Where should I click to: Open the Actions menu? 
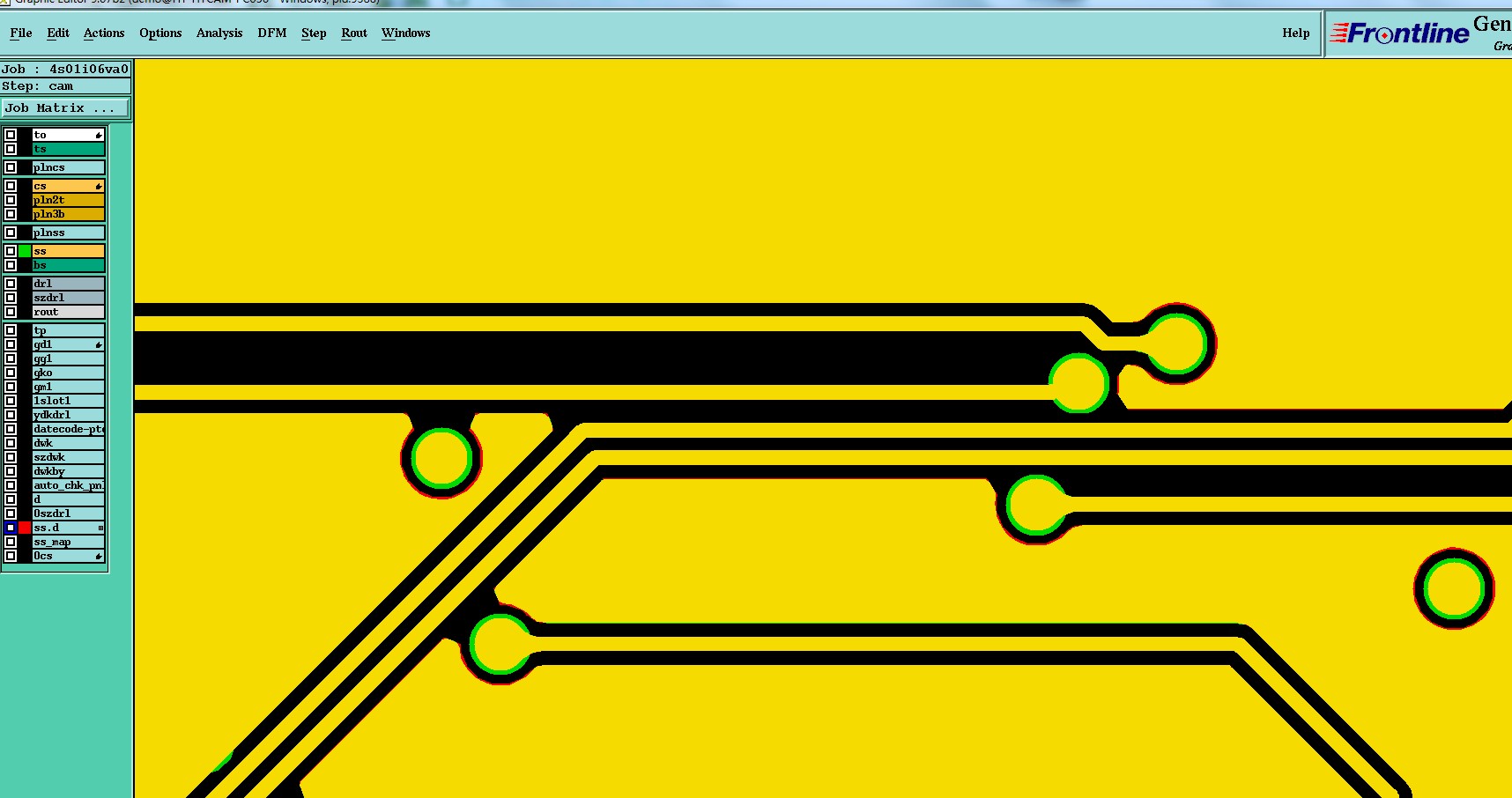pyautogui.click(x=104, y=33)
